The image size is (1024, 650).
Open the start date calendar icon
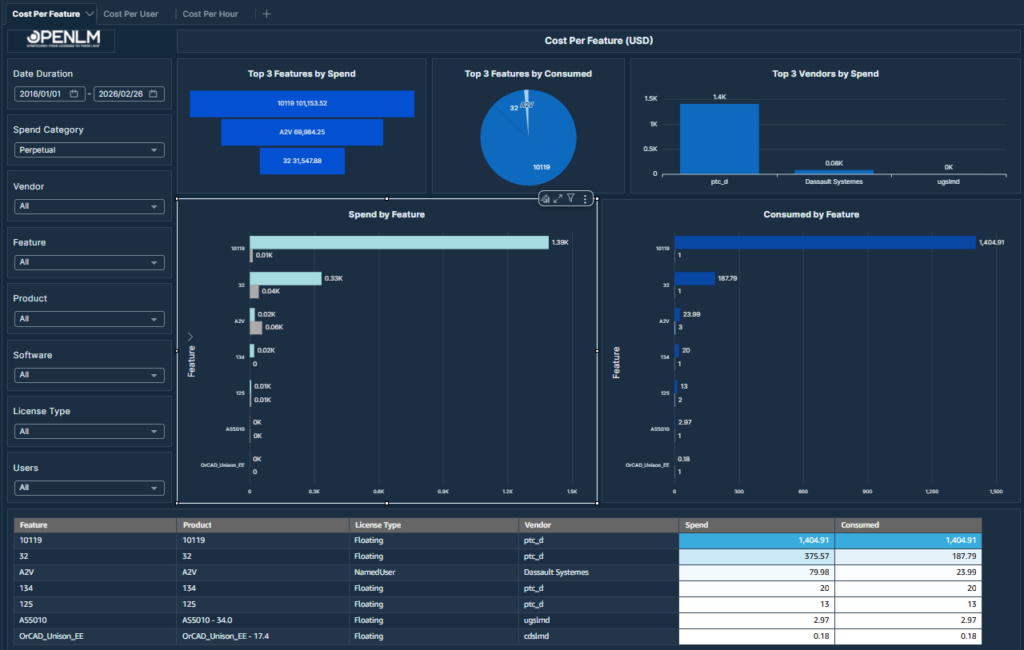(74, 94)
